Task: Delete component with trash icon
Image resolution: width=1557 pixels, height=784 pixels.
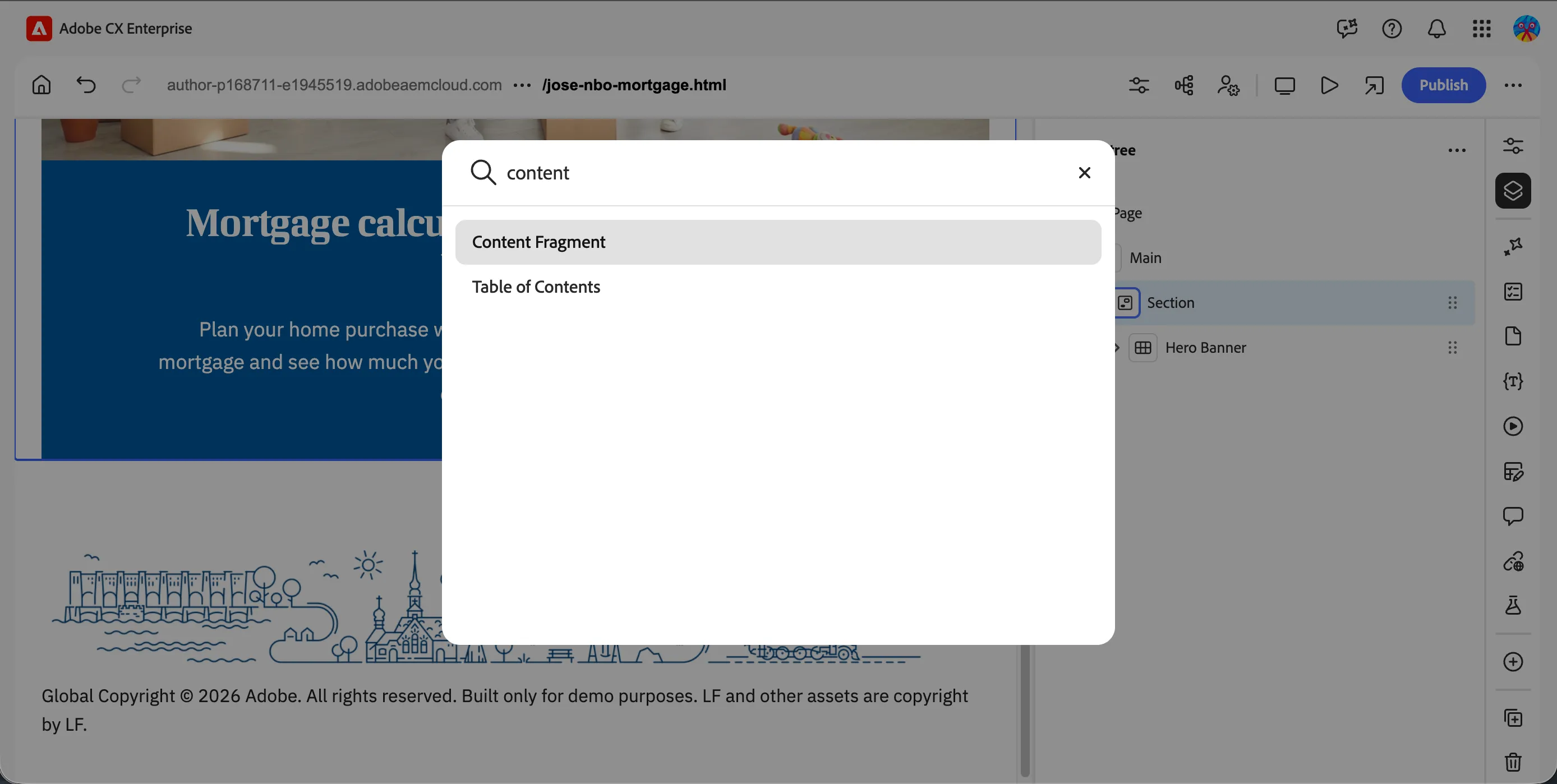Action: pos(1513,762)
